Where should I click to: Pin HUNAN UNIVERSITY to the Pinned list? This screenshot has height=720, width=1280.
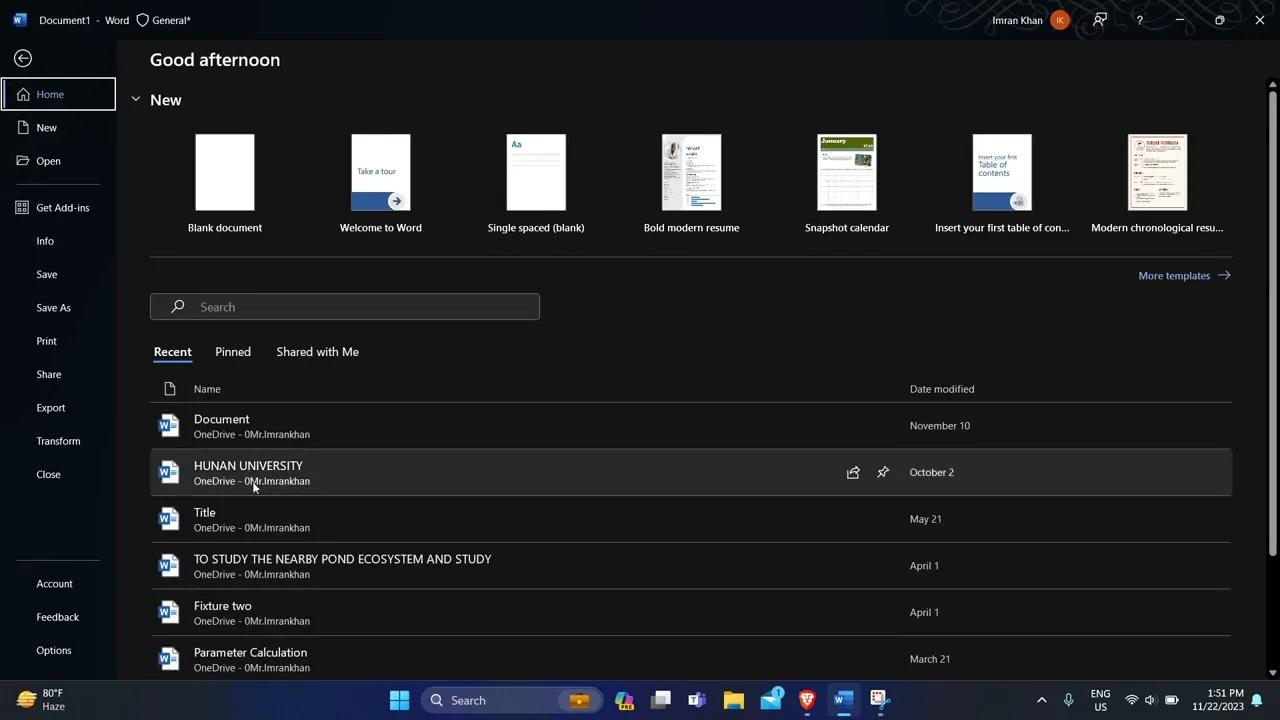(x=882, y=472)
